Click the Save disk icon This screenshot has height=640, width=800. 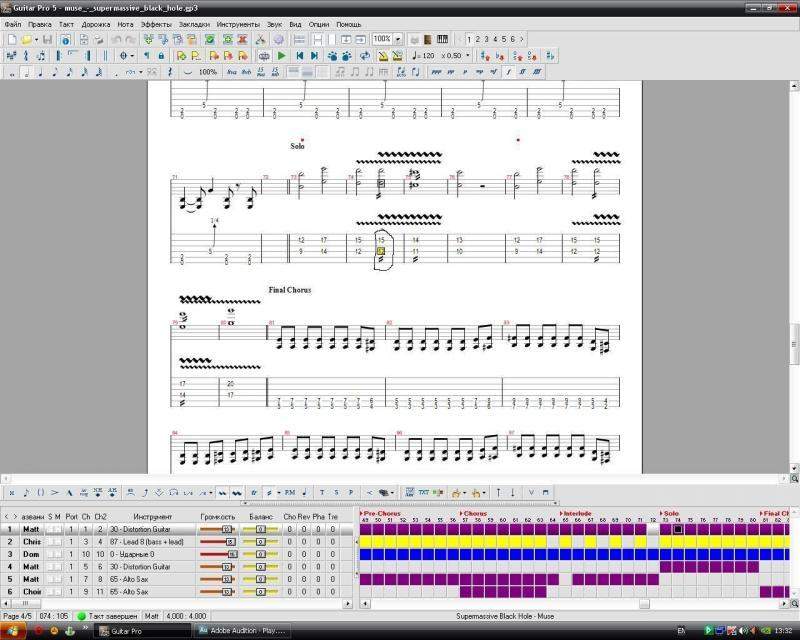pos(50,39)
